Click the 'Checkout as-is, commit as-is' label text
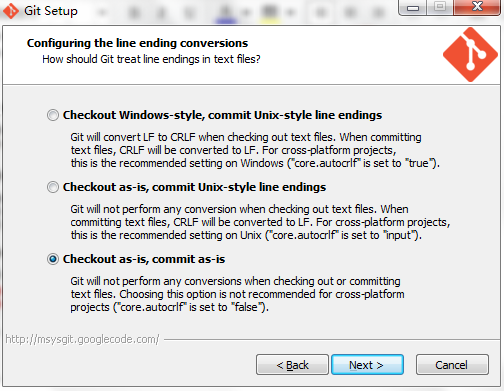 click(x=144, y=259)
